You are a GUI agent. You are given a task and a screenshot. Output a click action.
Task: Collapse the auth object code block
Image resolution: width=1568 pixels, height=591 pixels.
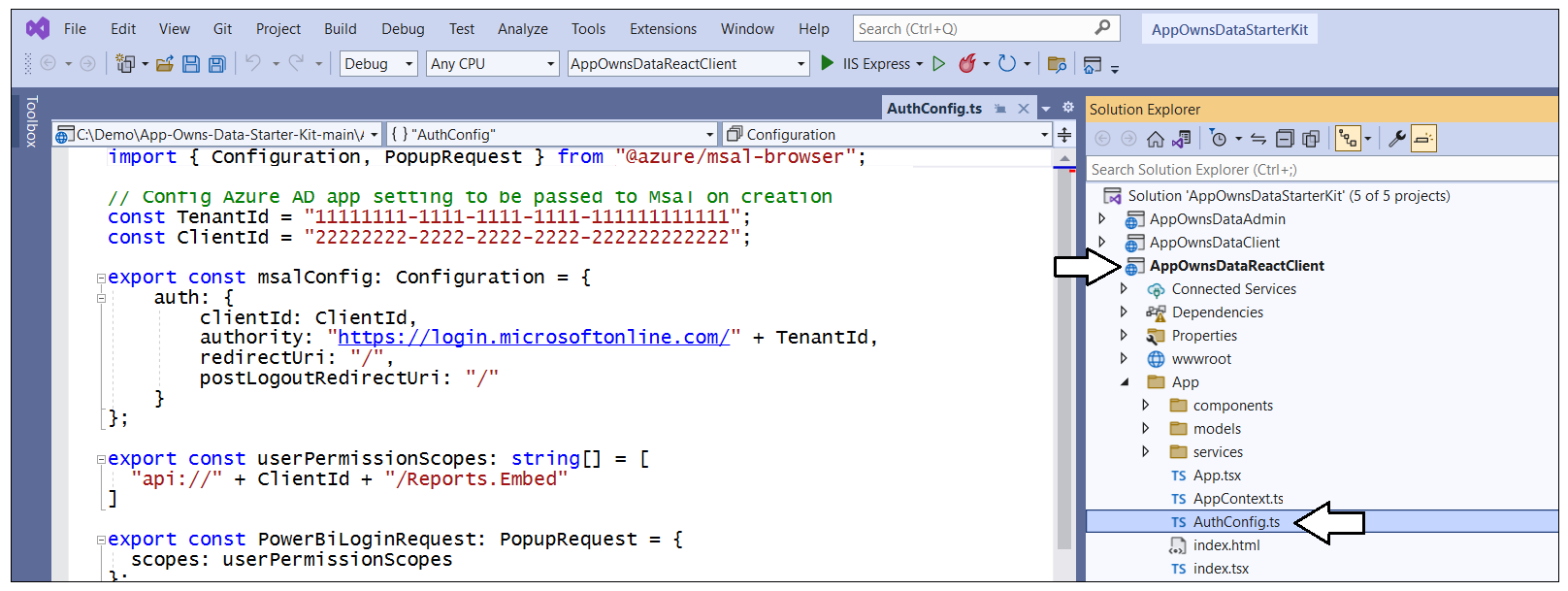[101, 299]
